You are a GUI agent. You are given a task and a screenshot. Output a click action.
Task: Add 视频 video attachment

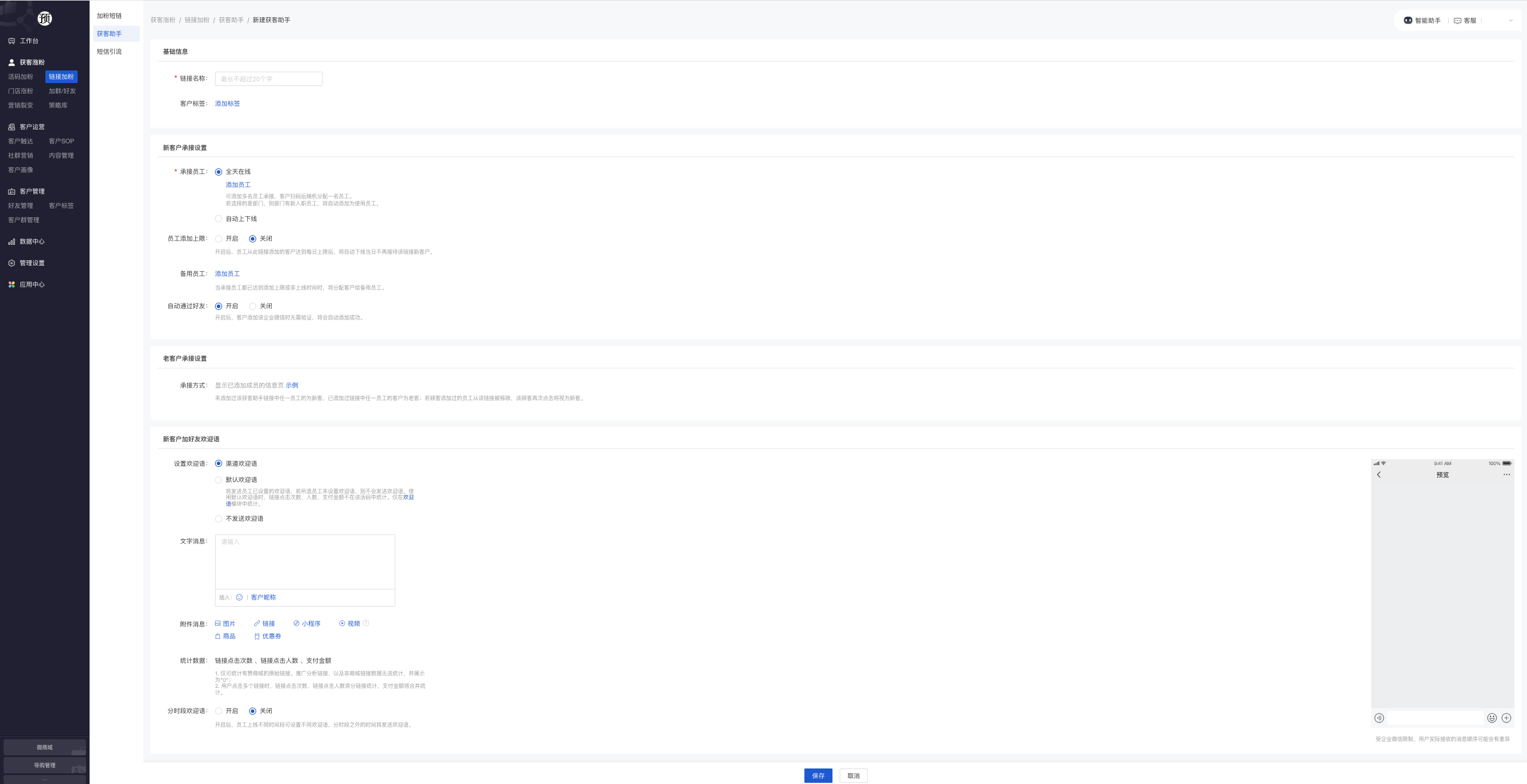coord(349,623)
